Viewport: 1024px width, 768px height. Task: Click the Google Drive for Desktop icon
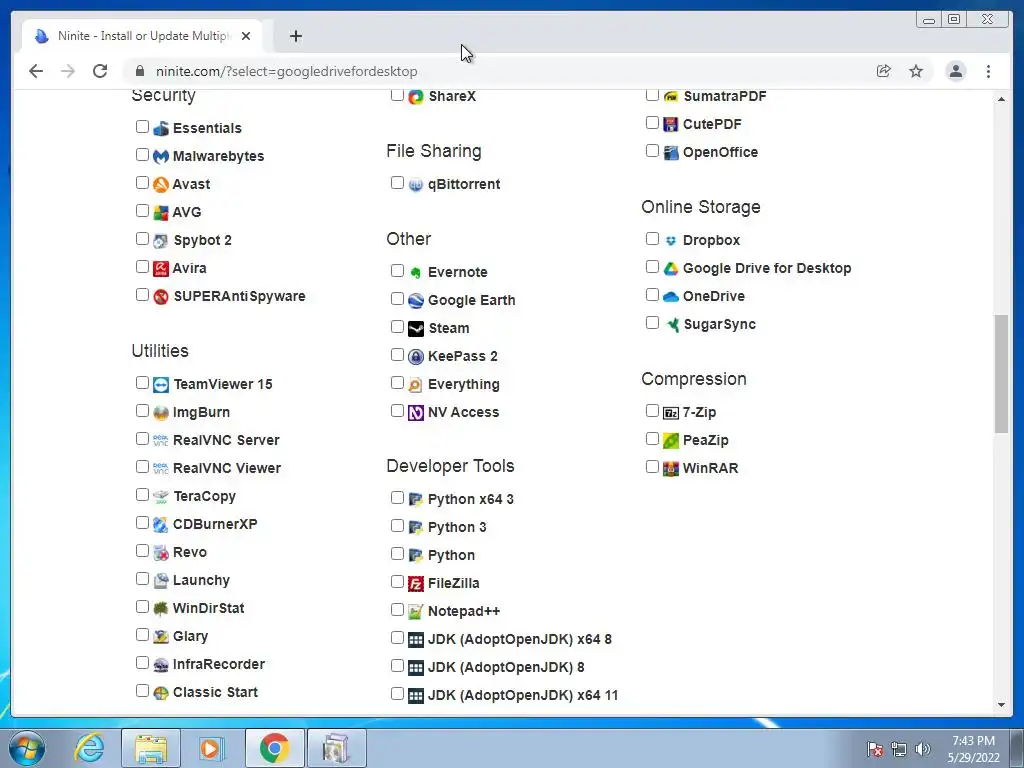[x=671, y=268]
